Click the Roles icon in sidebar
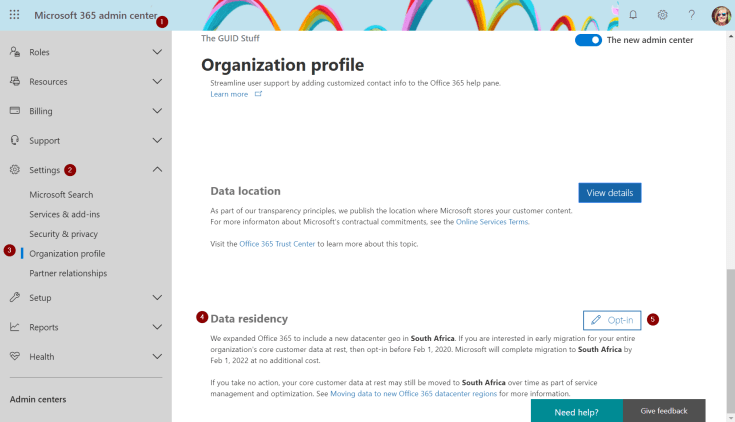This screenshot has width=735, height=422. (15, 52)
